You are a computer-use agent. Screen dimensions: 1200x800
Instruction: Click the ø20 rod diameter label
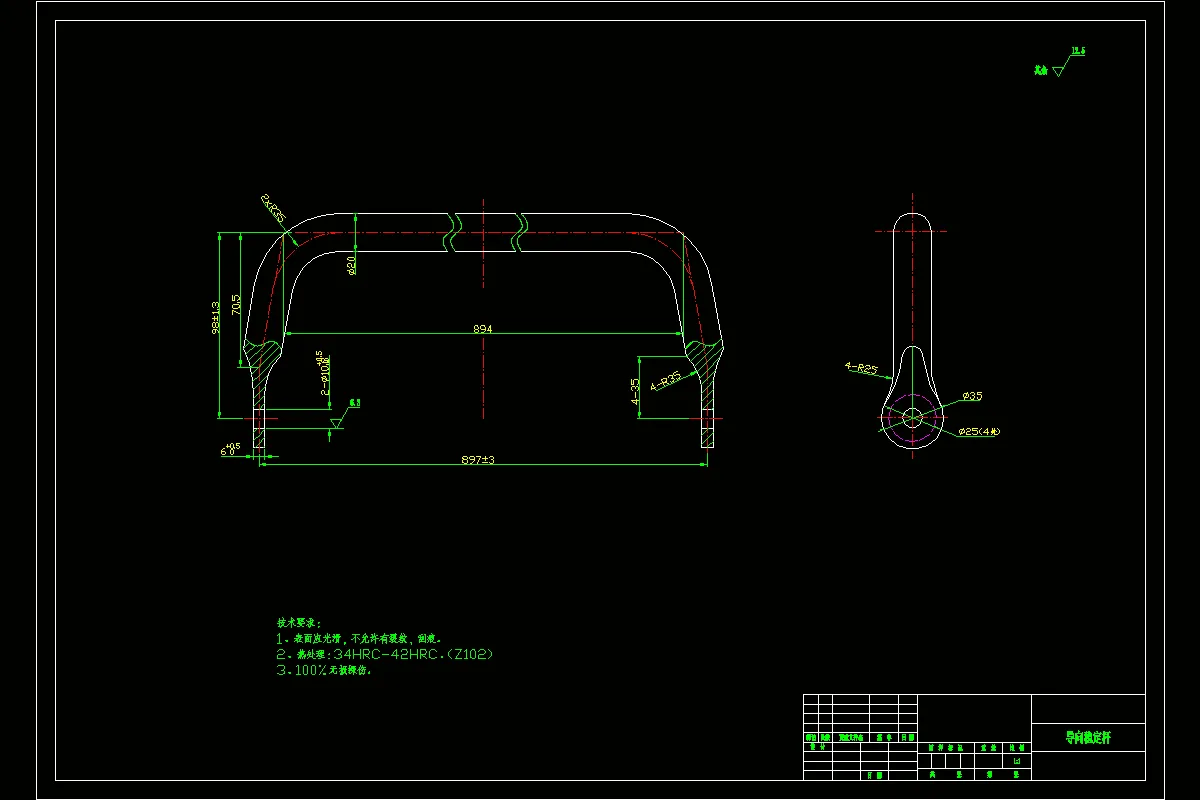pyautogui.click(x=352, y=264)
